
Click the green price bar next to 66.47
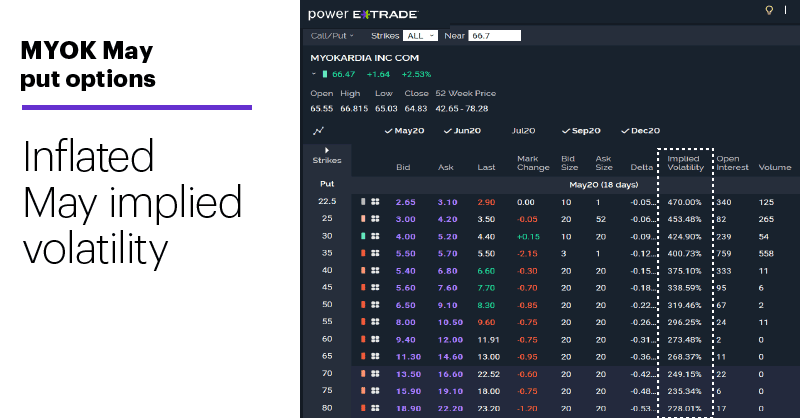click(324, 75)
